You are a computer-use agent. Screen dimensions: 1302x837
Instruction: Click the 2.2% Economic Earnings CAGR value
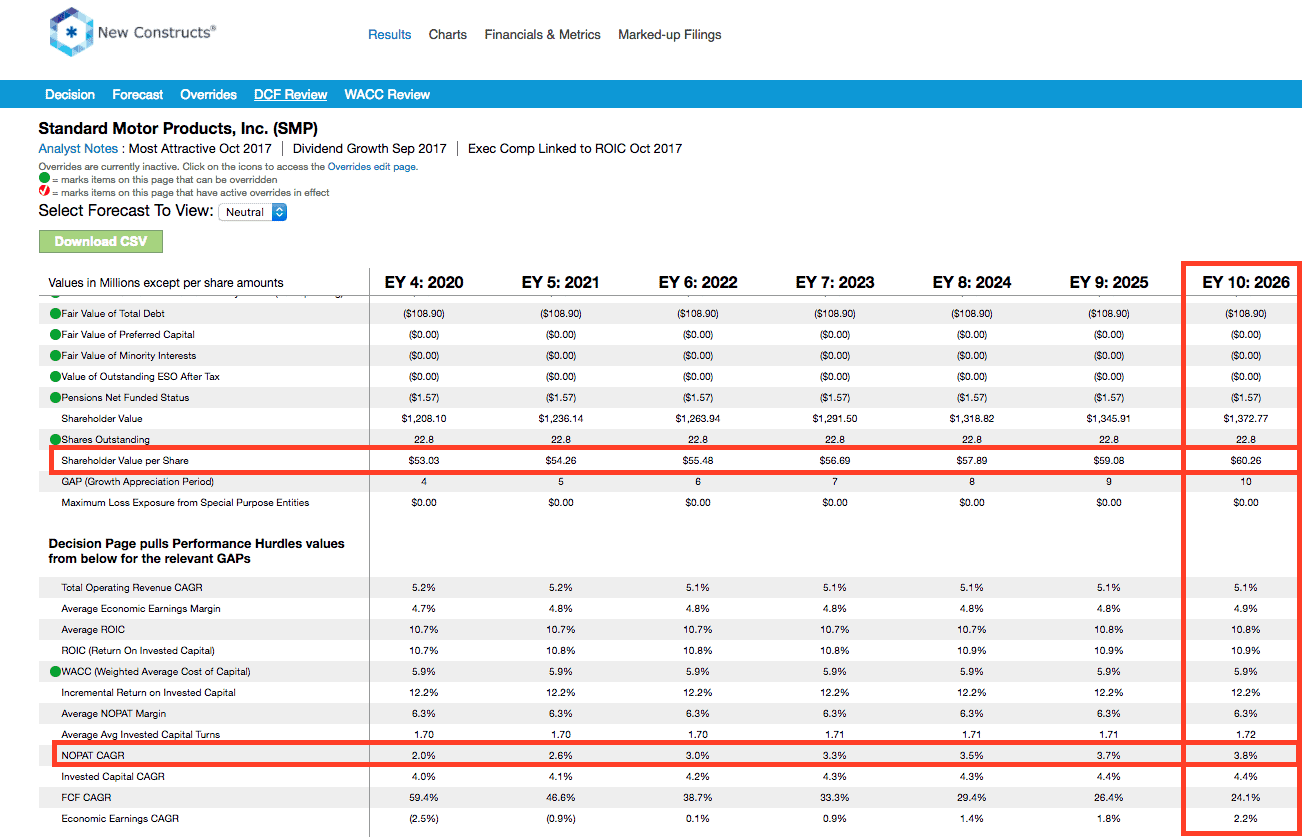click(1246, 819)
